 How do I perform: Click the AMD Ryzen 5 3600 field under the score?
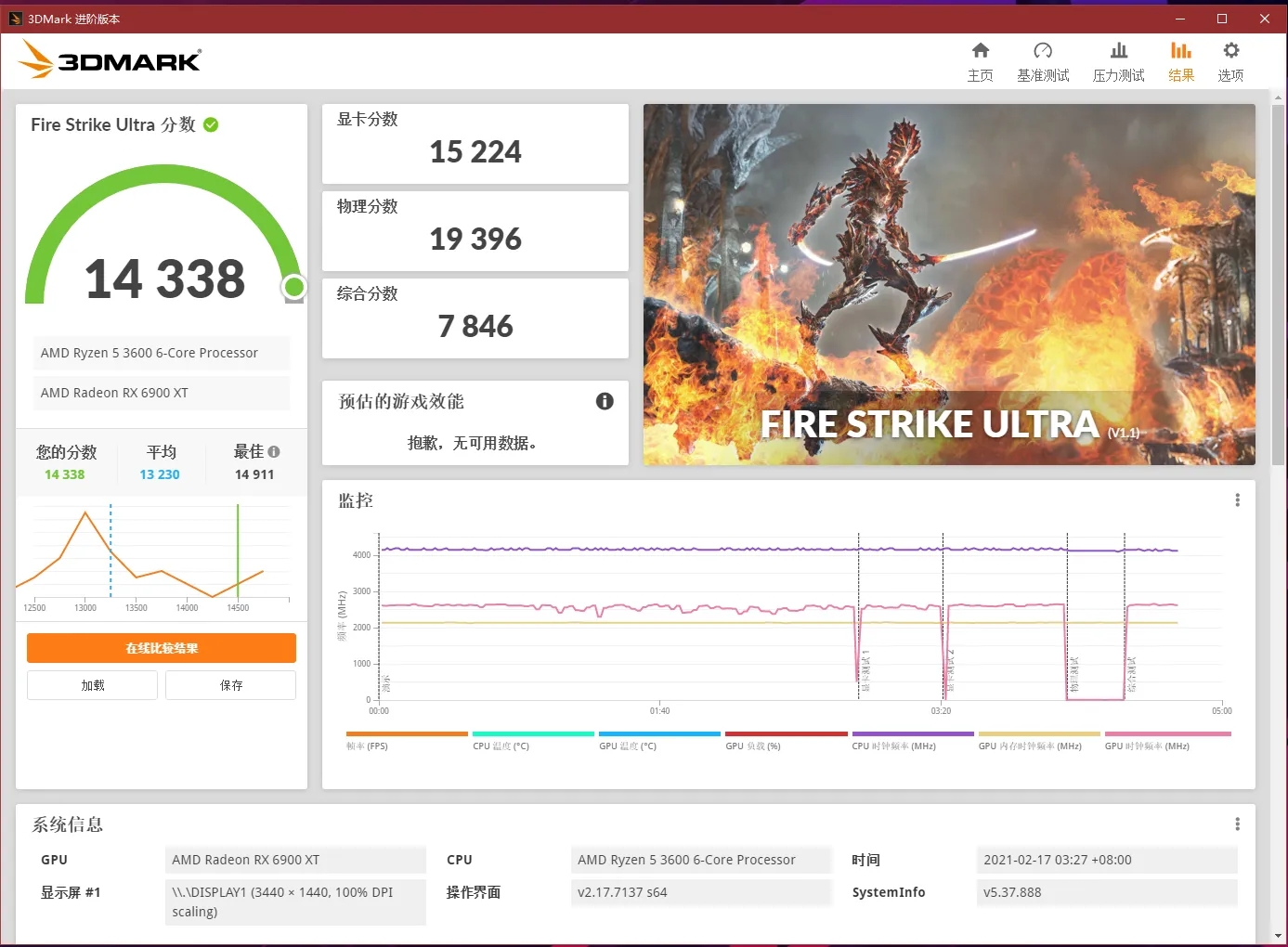(162, 353)
